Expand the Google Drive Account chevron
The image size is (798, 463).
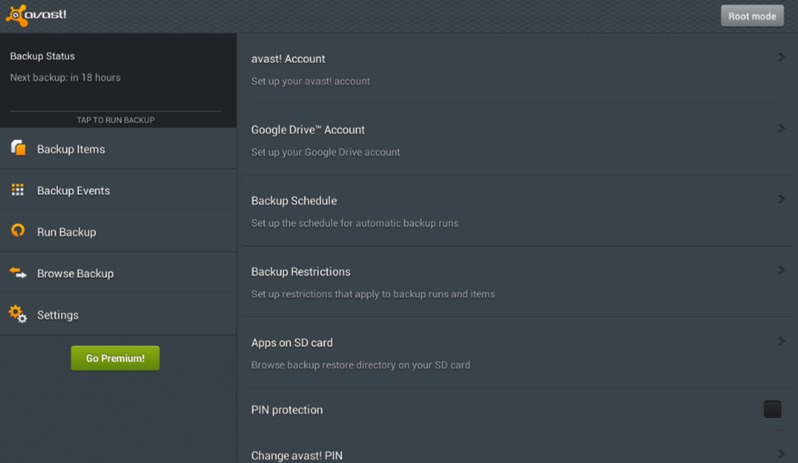tap(781, 128)
